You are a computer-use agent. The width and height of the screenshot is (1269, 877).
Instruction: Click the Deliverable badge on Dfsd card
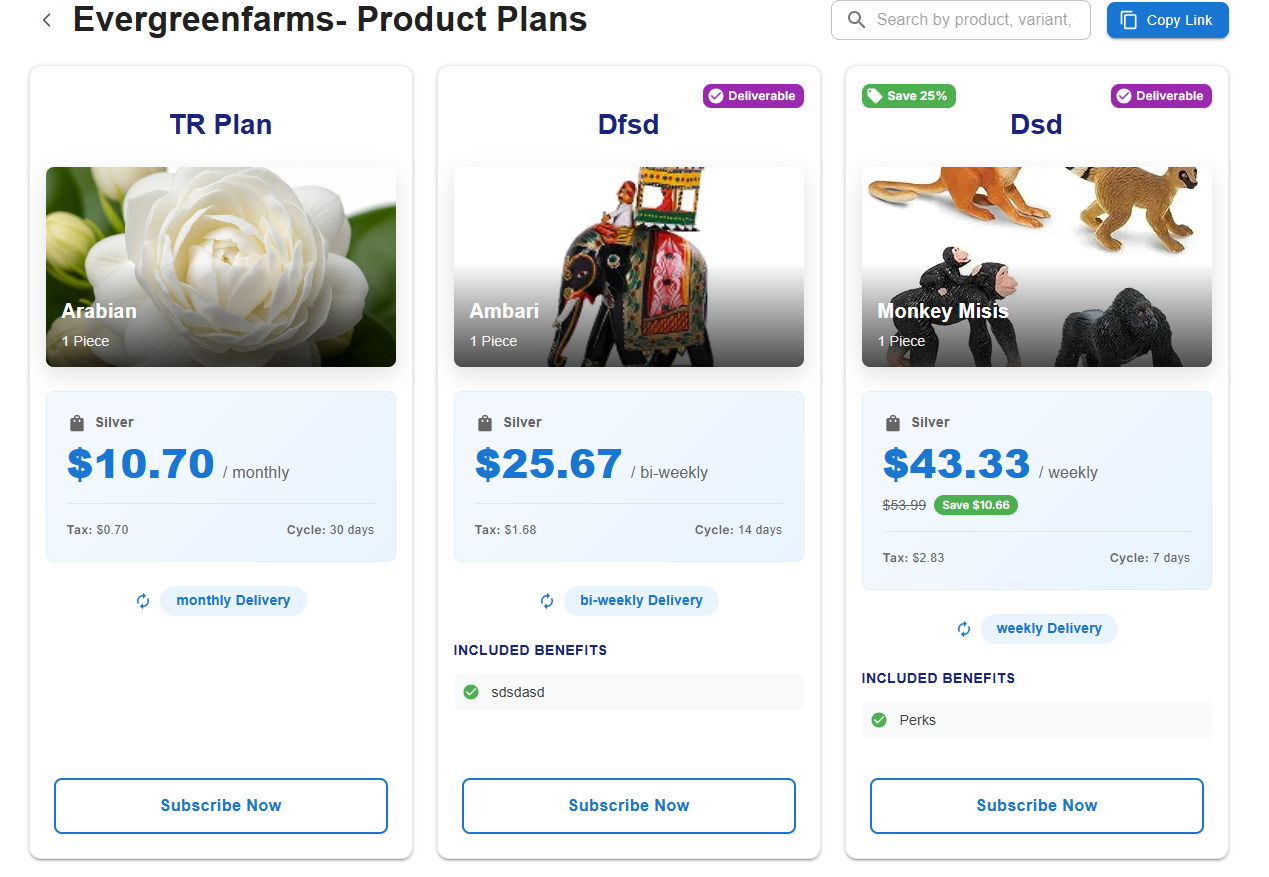[753, 96]
